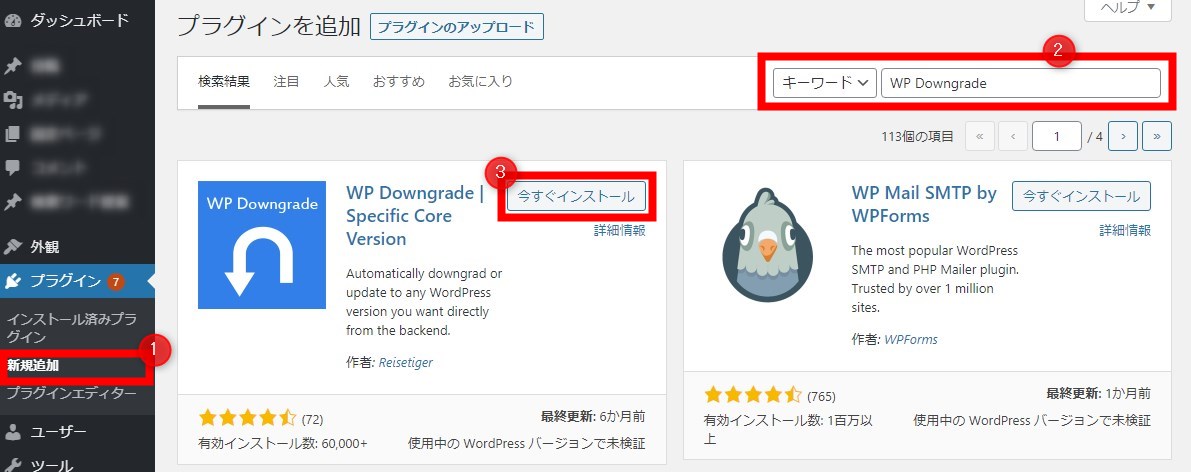The image size is (1191, 472).
Task: Click the blurred pages sidebar icon
Action: (x=13, y=134)
